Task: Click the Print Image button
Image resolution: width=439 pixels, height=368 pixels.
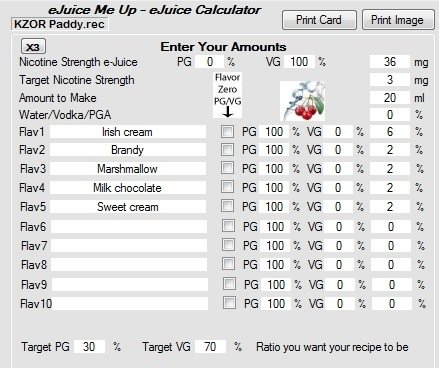Action: (x=398, y=20)
